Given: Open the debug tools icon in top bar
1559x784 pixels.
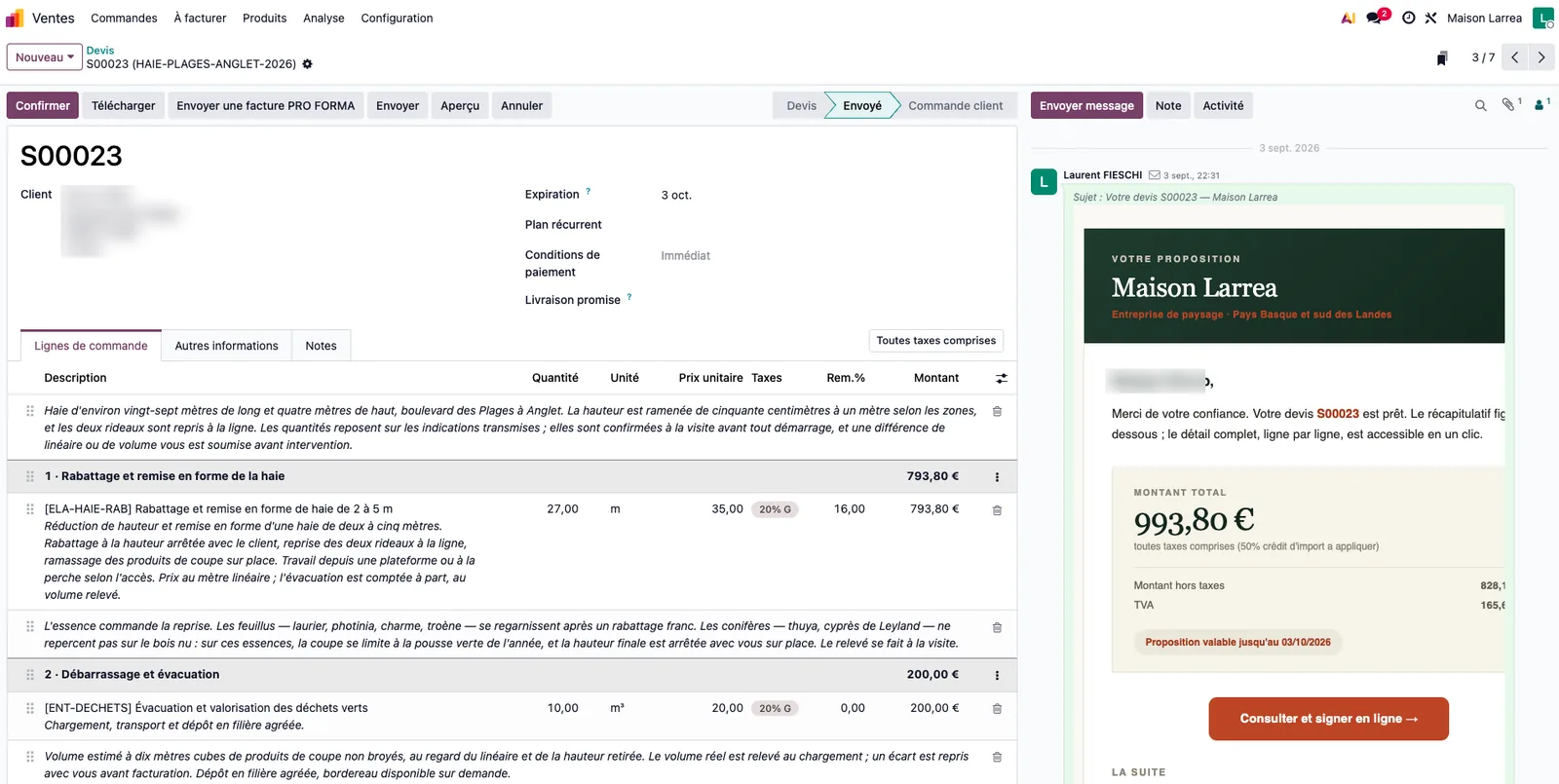Looking at the screenshot, I should pos(1431,18).
